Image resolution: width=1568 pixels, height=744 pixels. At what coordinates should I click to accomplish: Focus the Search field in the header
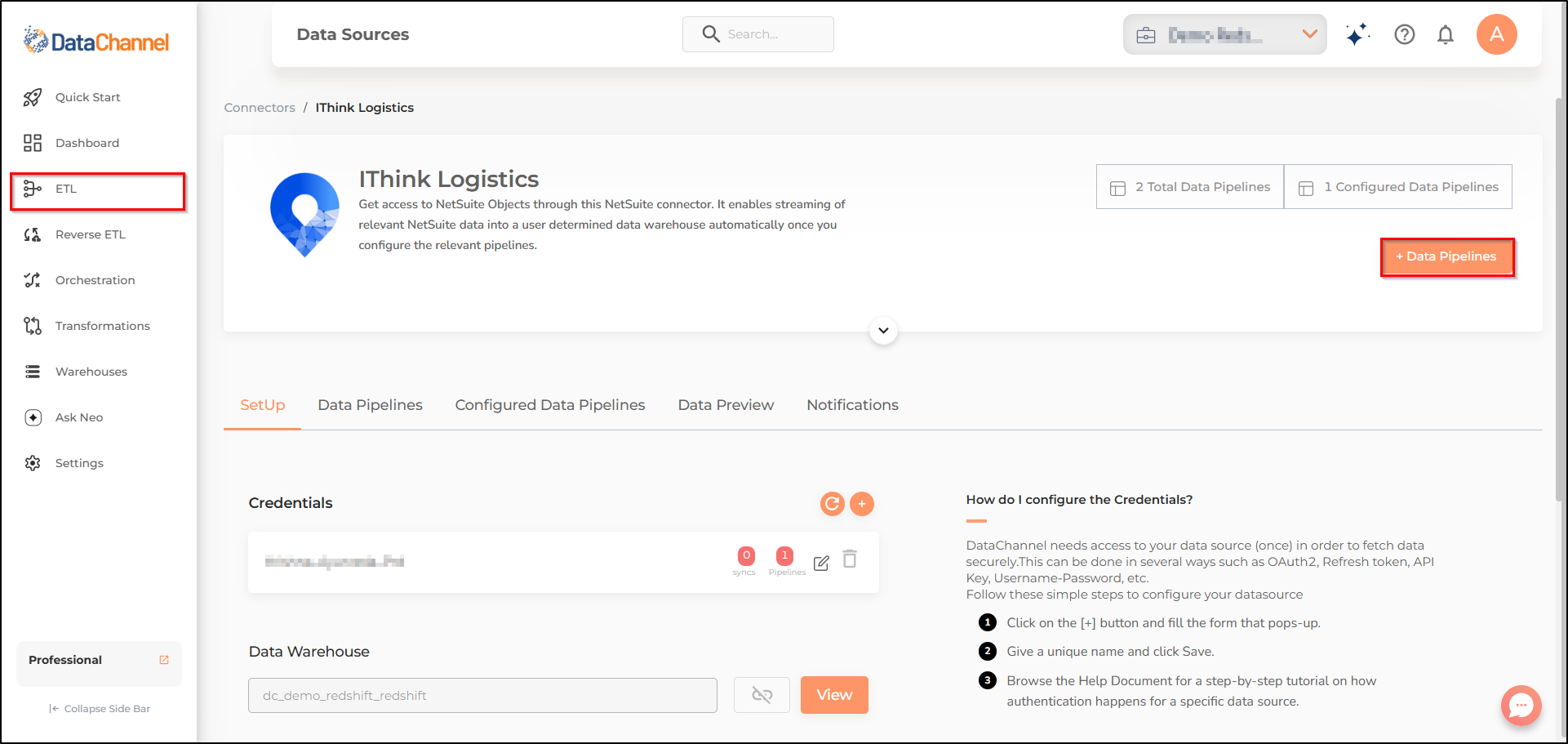(758, 34)
